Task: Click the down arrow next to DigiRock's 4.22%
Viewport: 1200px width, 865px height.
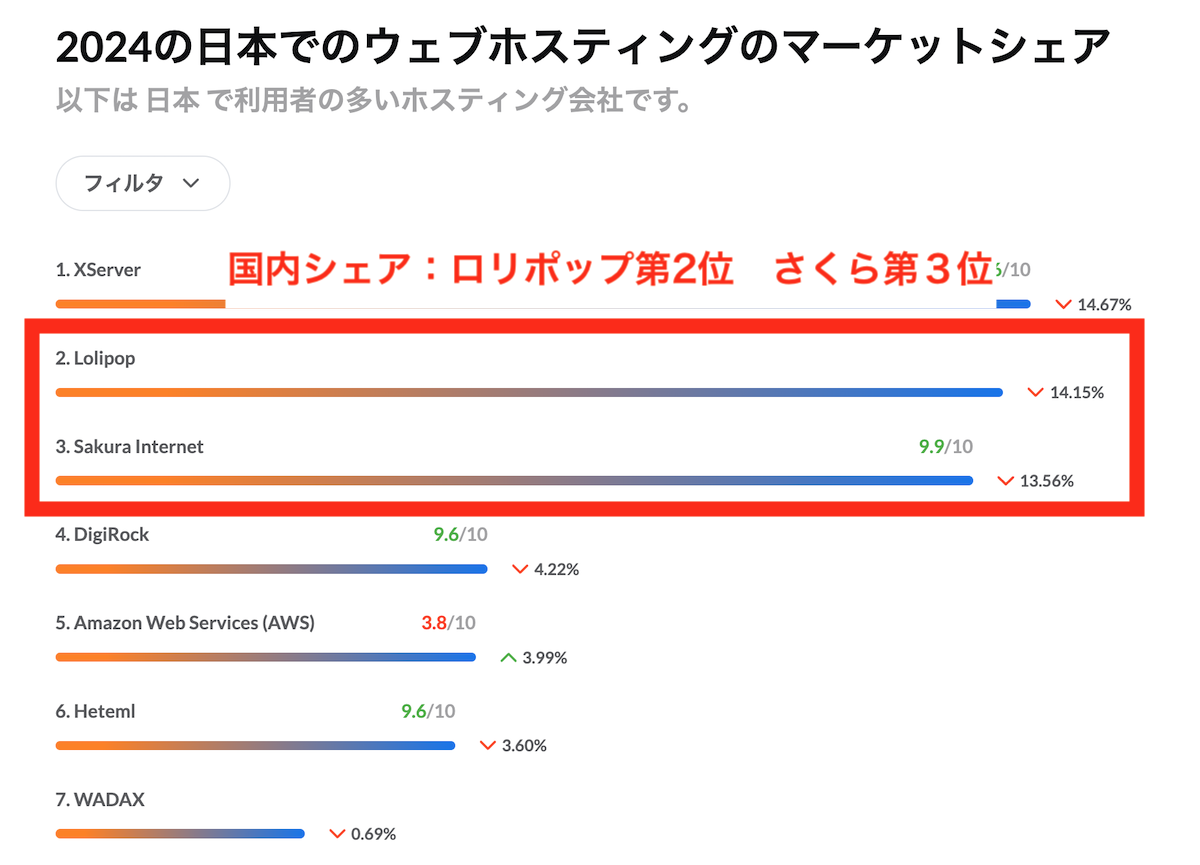Action: click(519, 568)
